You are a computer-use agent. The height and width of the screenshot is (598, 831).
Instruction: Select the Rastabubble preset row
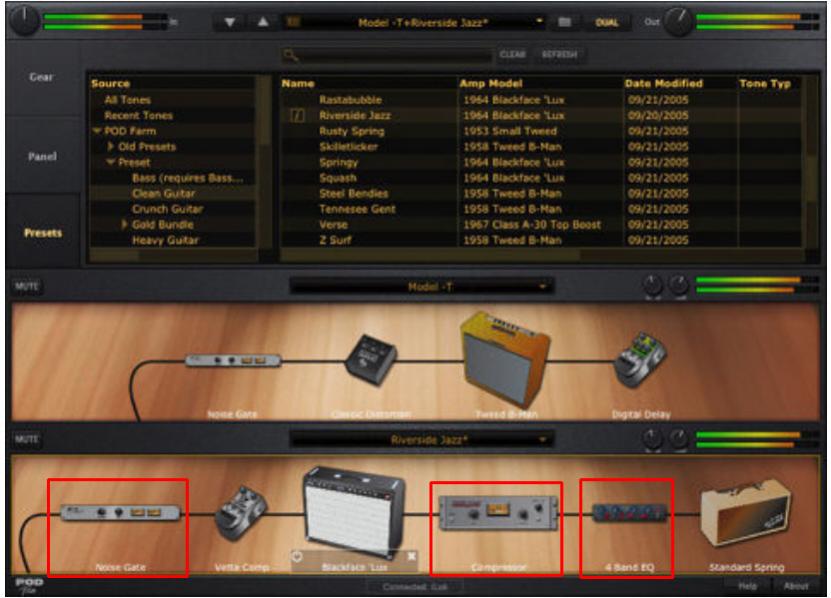[x=541, y=100]
